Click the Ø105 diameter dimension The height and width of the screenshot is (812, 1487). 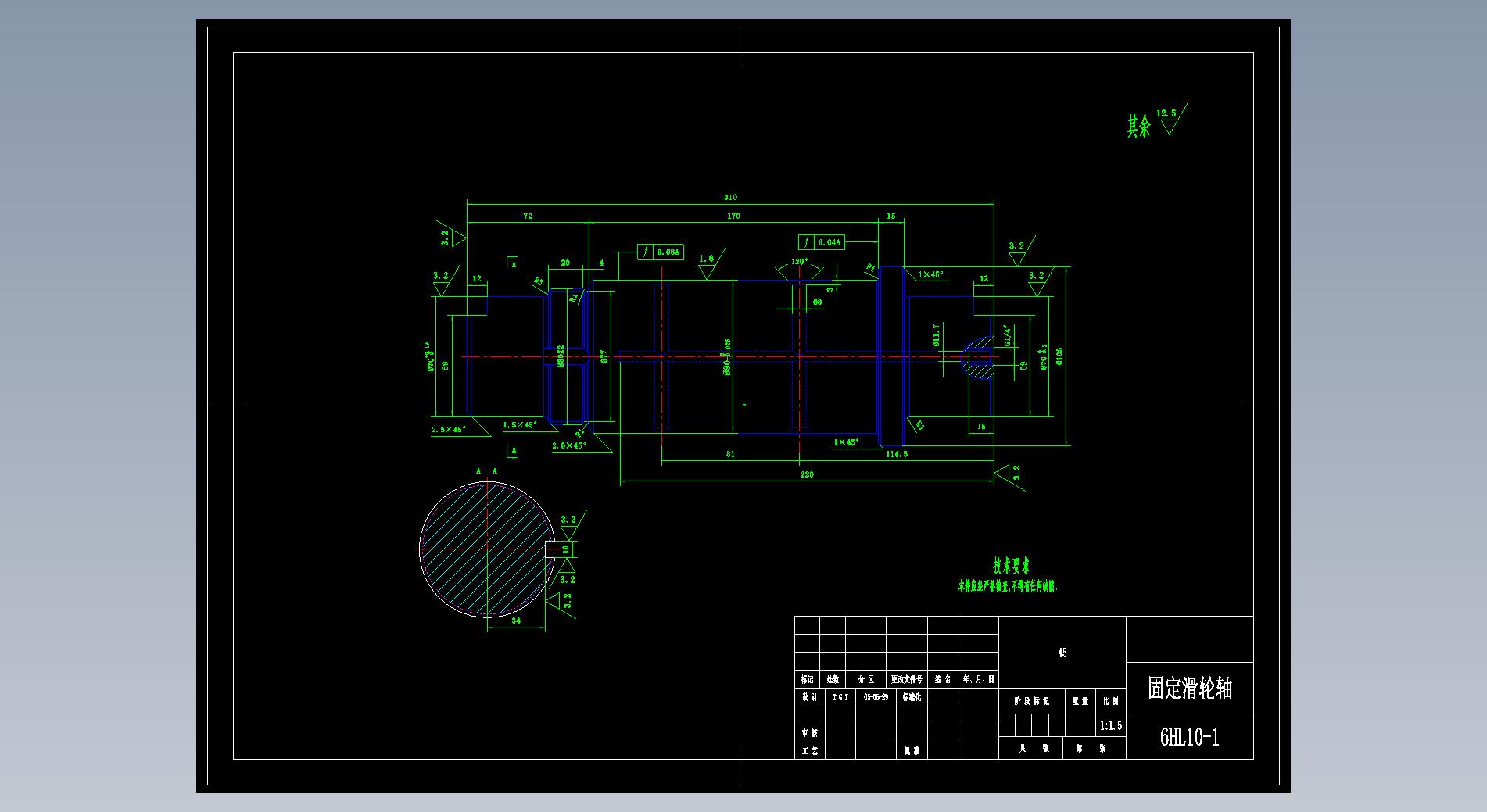[1060, 356]
